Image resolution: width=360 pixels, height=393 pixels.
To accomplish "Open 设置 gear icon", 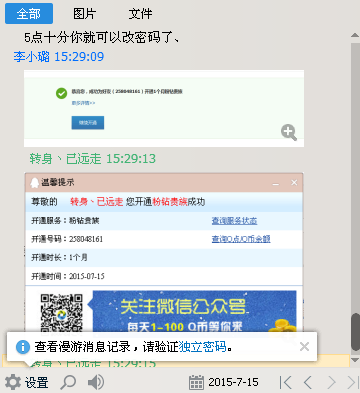I will pos(13,382).
